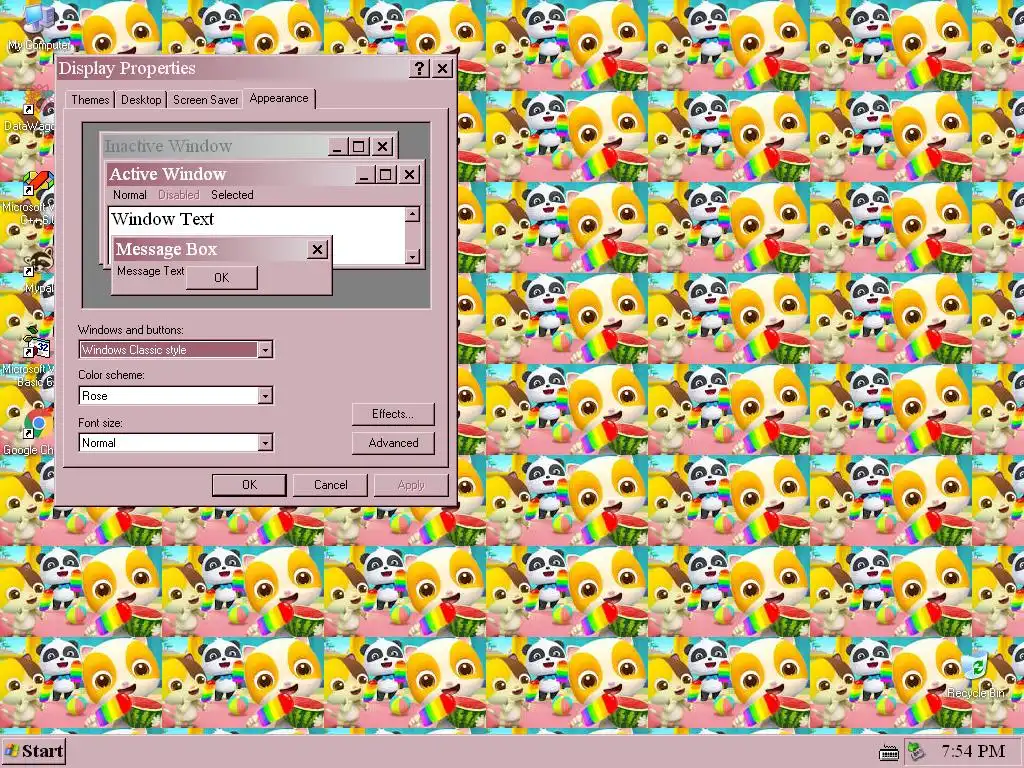Viewport: 1024px width, 768px height.
Task: Click Normal in the preview menu
Action: tap(129, 195)
